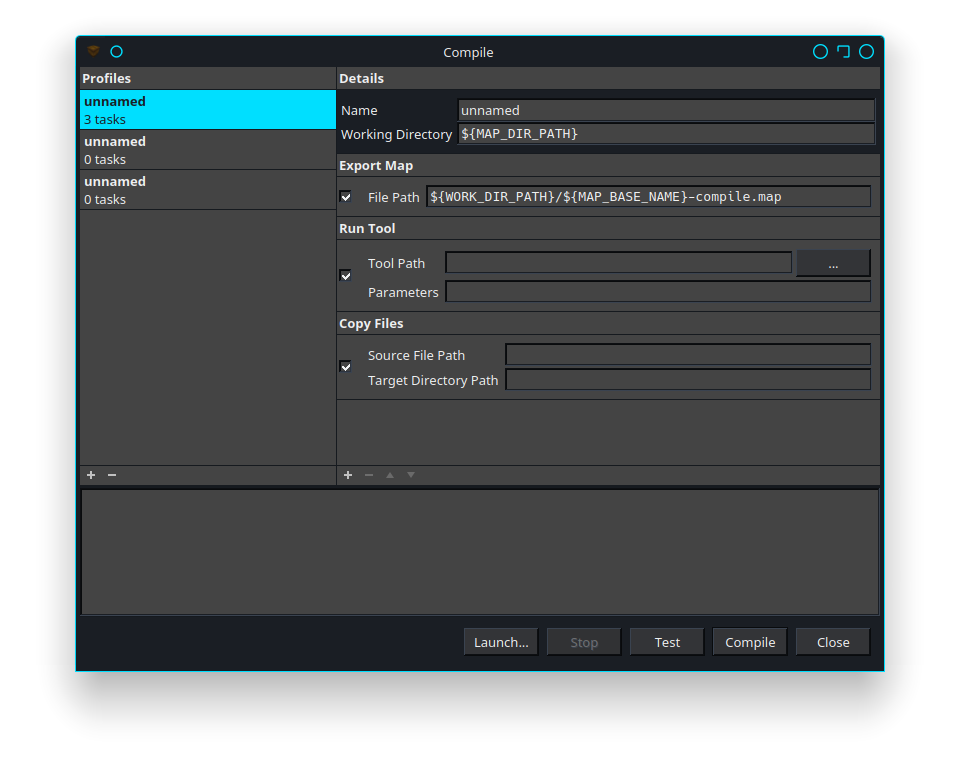Select the second unnamed profile
Image resolution: width=960 pixels, height=757 pixels.
point(207,149)
